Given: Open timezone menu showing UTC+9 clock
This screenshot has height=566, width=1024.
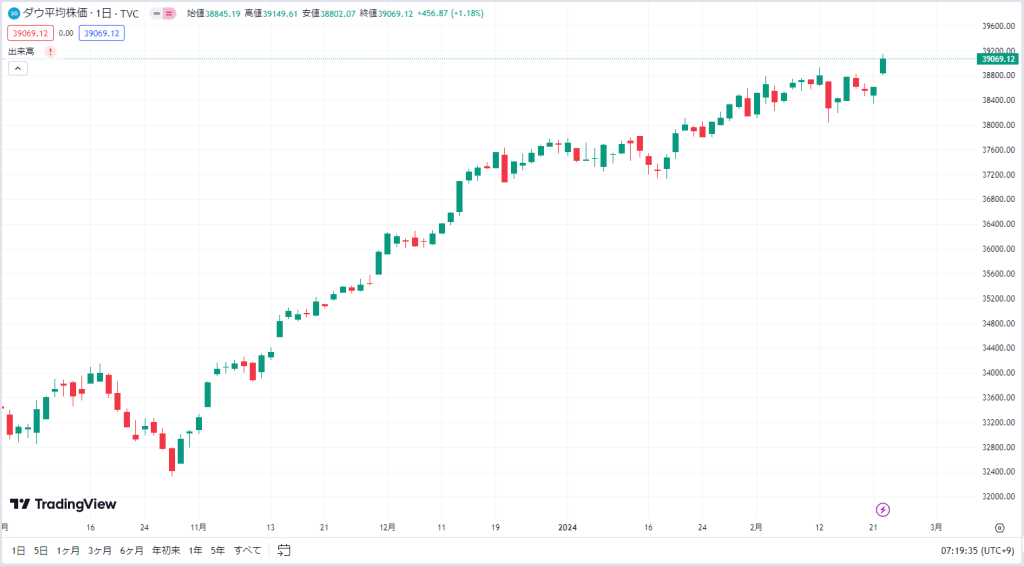Looking at the screenshot, I should point(977,551).
